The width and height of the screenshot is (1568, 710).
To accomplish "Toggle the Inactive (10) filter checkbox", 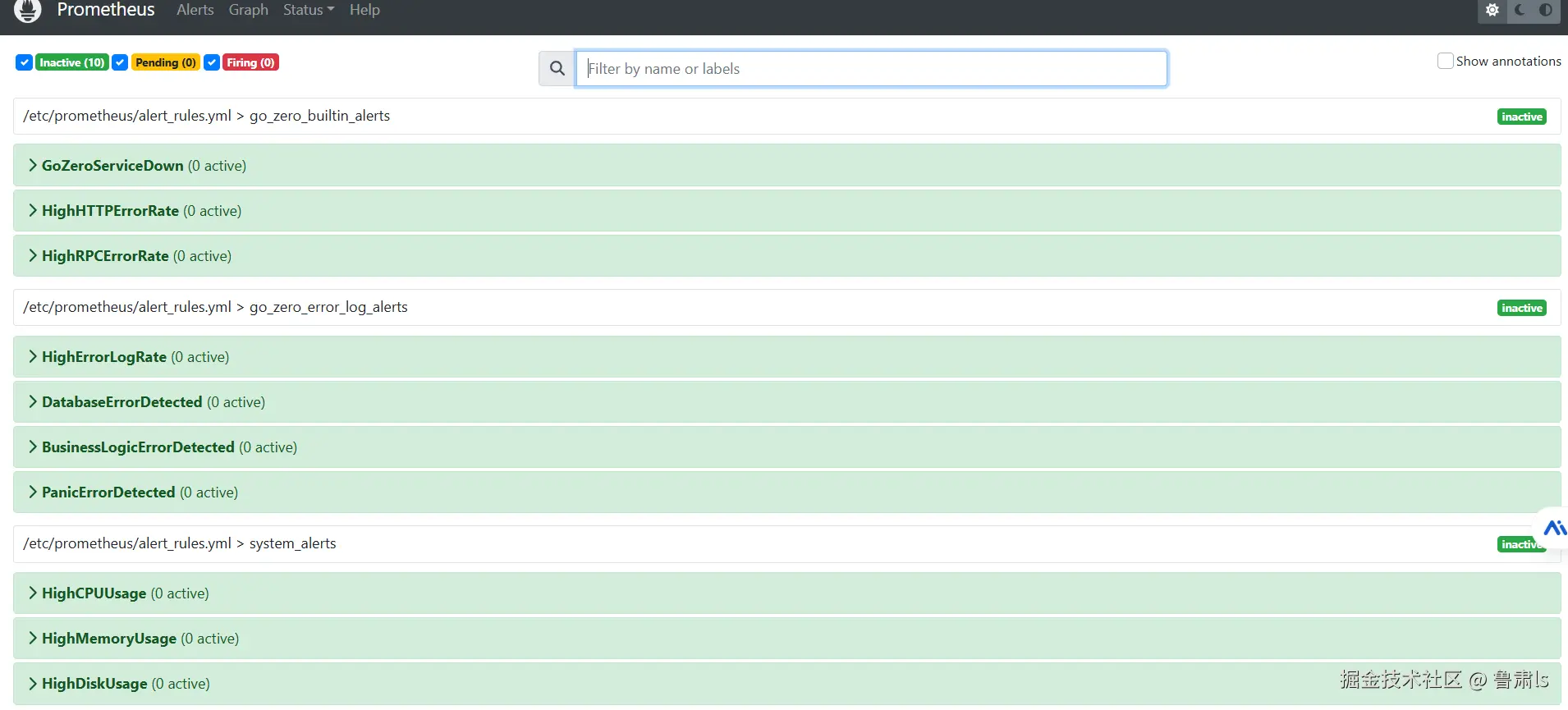I will click(x=25, y=62).
